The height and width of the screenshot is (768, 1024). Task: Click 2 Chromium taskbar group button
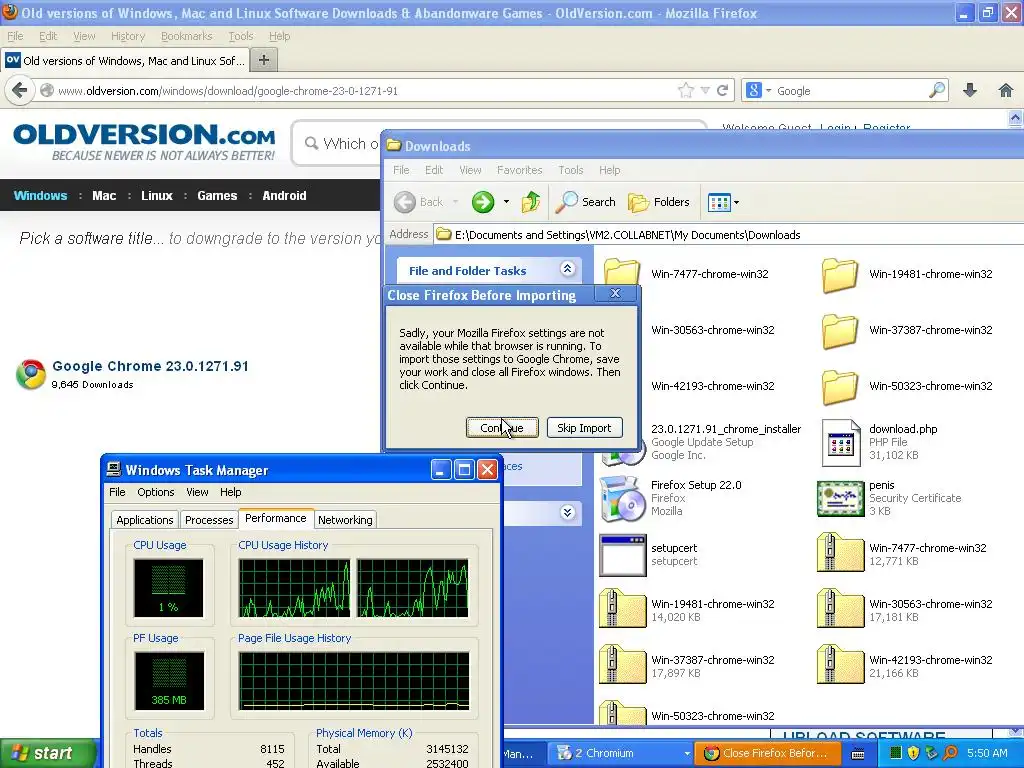click(619, 753)
